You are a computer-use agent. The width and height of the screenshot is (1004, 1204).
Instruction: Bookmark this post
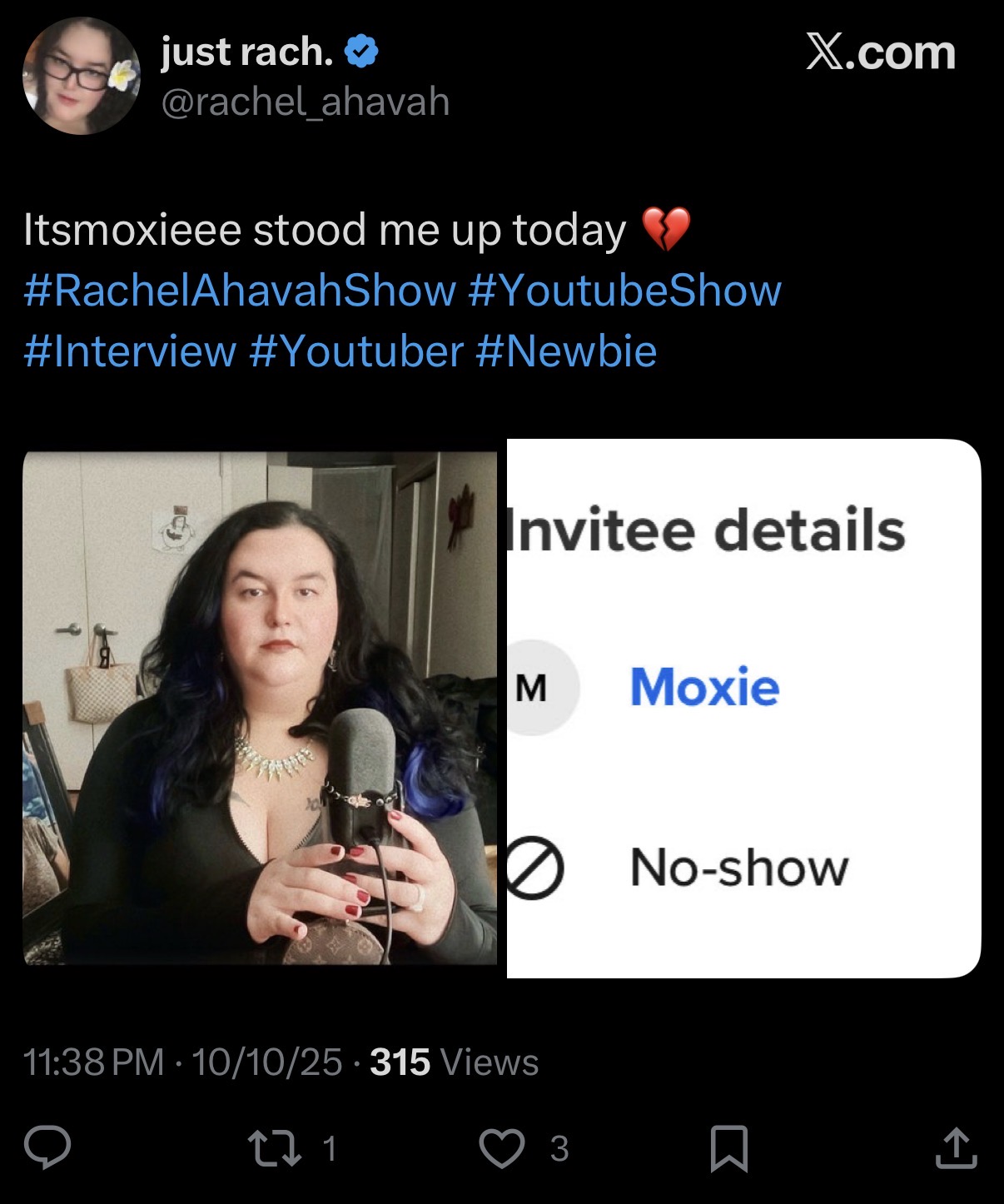[729, 1148]
